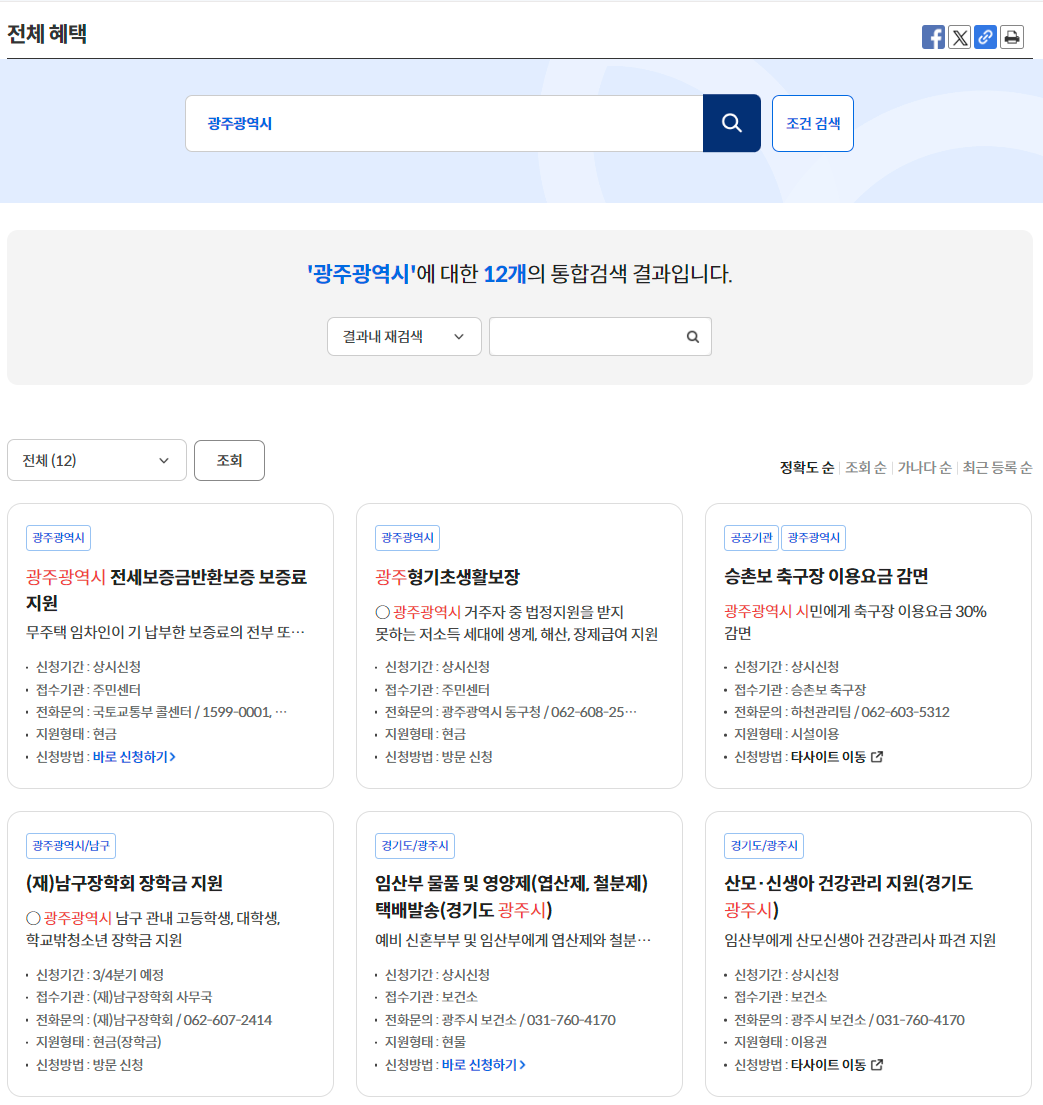The height and width of the screenshot is (1105, 1043).
Task: Print the page icon
Action: pos(1012,37)
